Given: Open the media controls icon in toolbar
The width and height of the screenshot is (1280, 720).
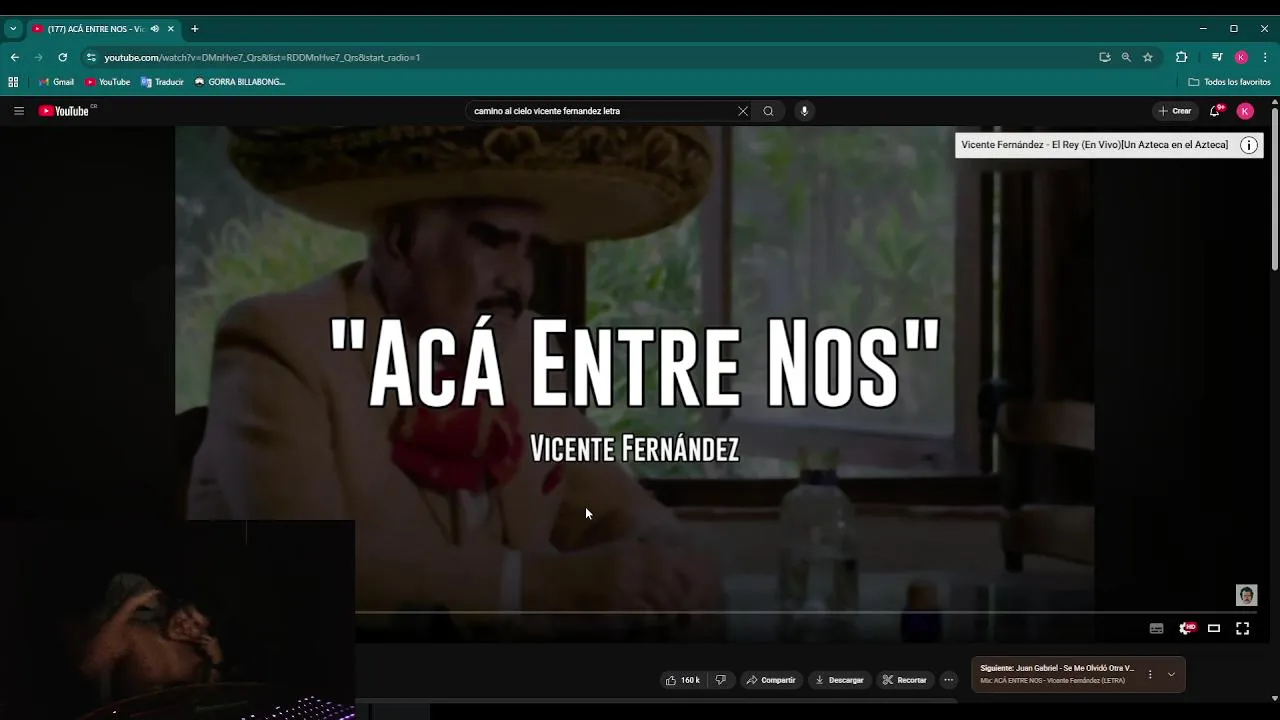Looking at the screenshot, I should tap(1217, 57).
